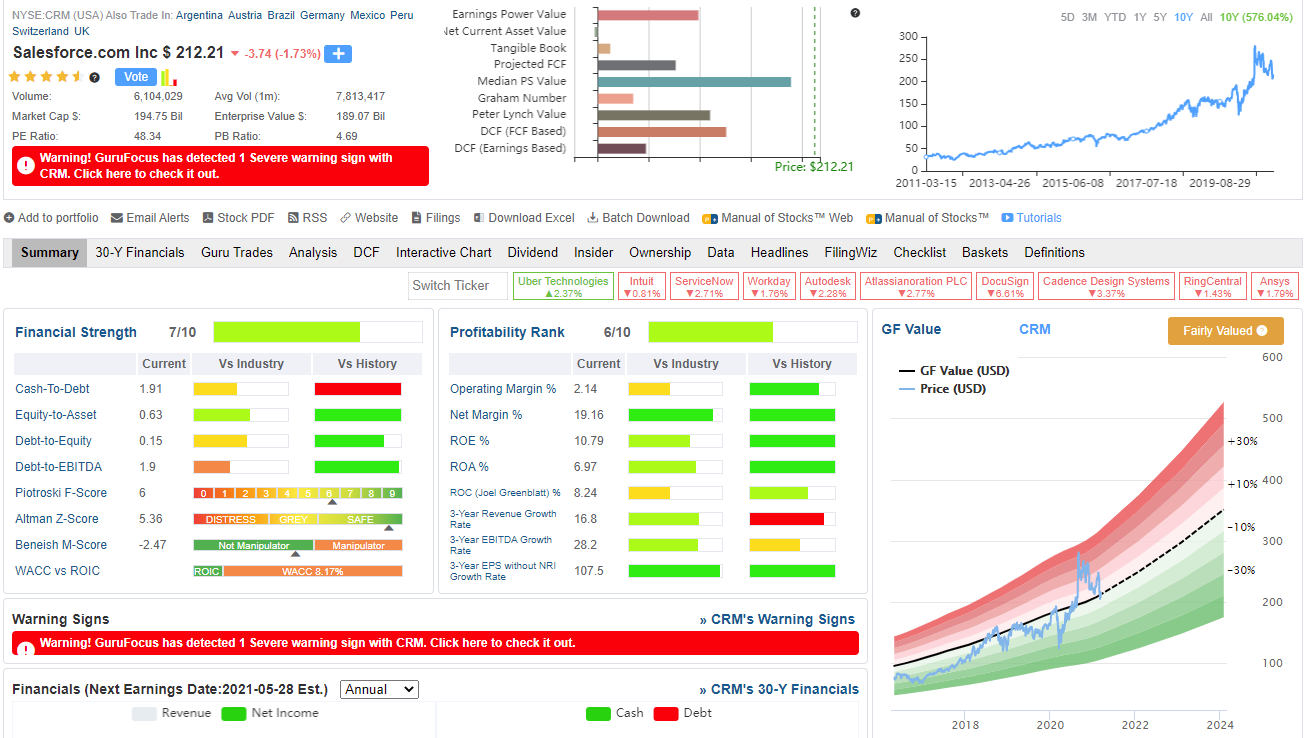Viewport: 1307px width, 738px height.
Task: Go to the Ownership tab
Action: coord(660,252)
